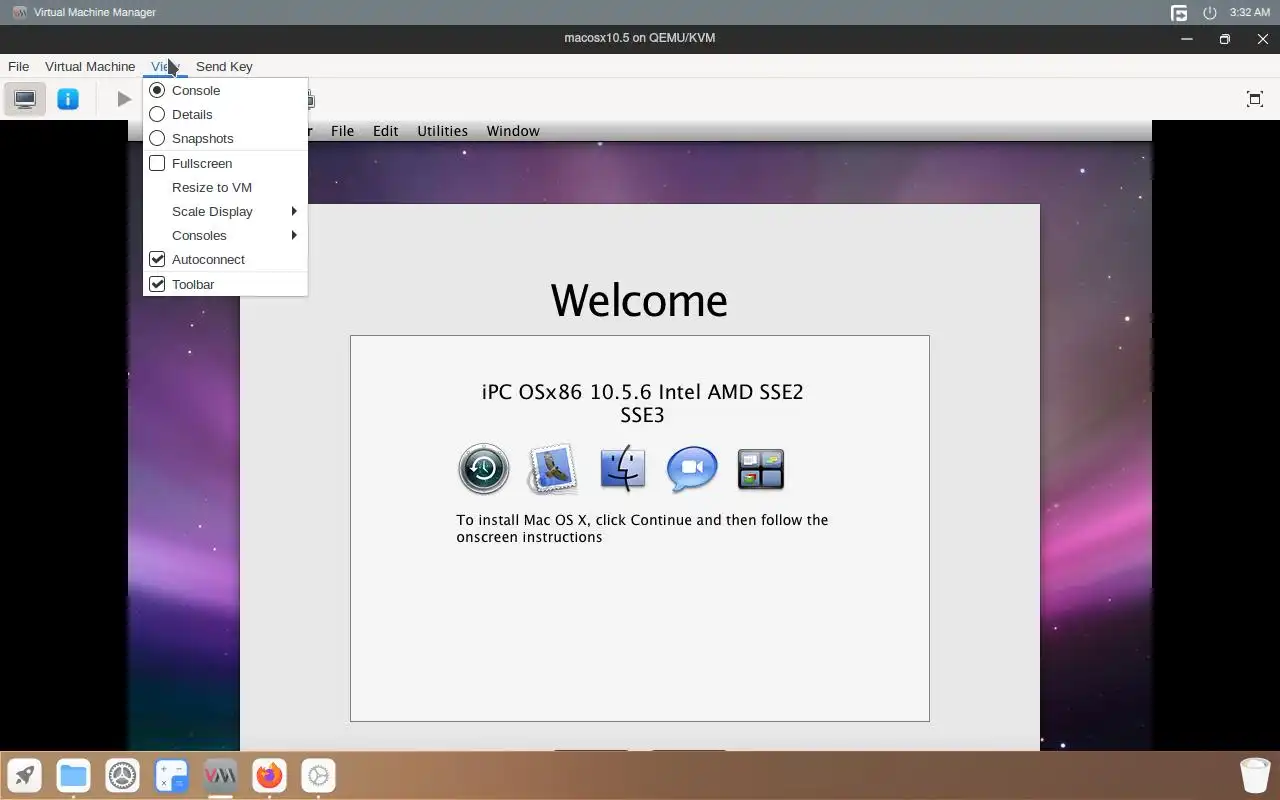Select the Details radio option
This screenshot has height=800, width=1280.
click(225, 114)
